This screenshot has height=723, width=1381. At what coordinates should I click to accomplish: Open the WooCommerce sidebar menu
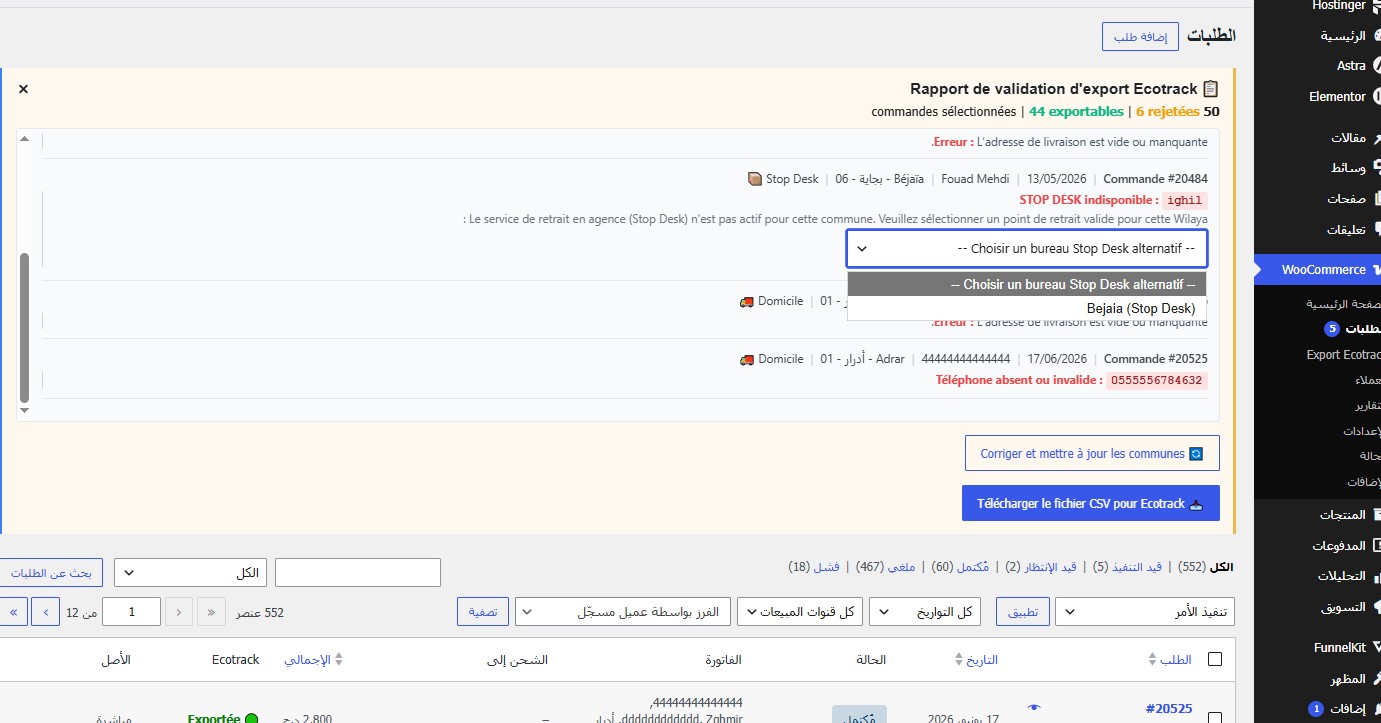tap(1318, 270)
